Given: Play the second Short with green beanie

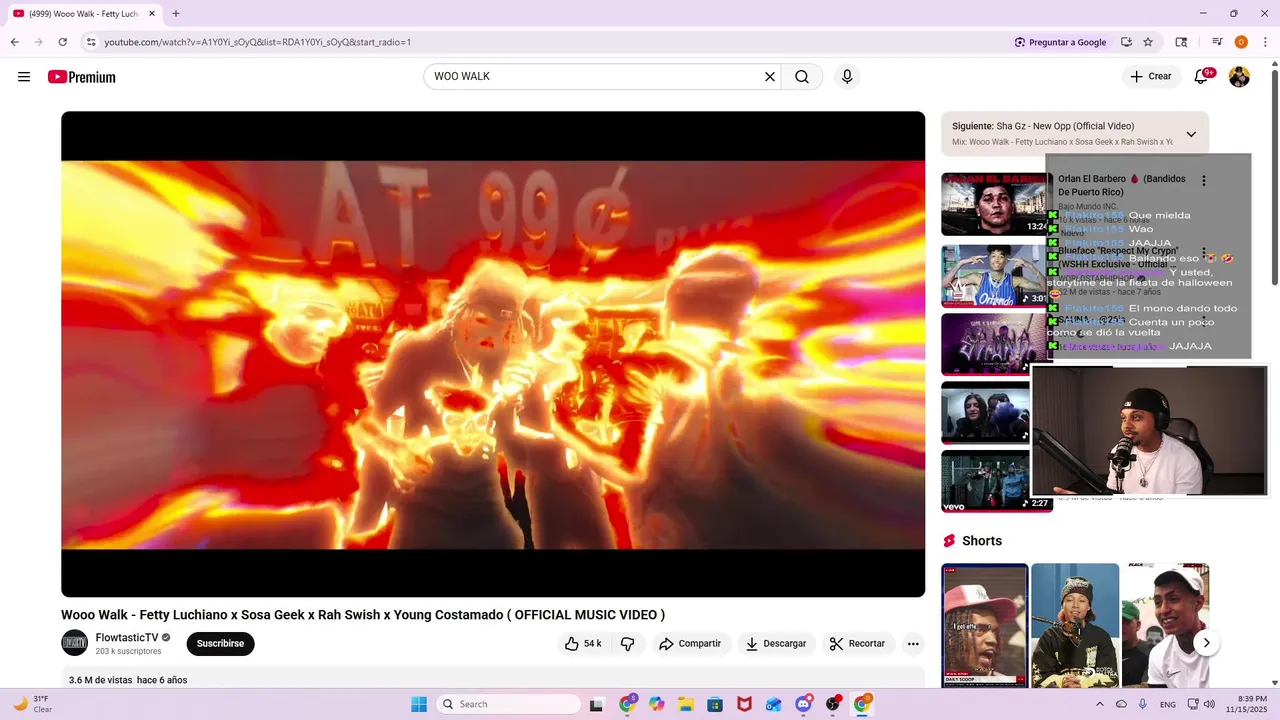Looking at the screenshot, I should [x=1075, y=625].
